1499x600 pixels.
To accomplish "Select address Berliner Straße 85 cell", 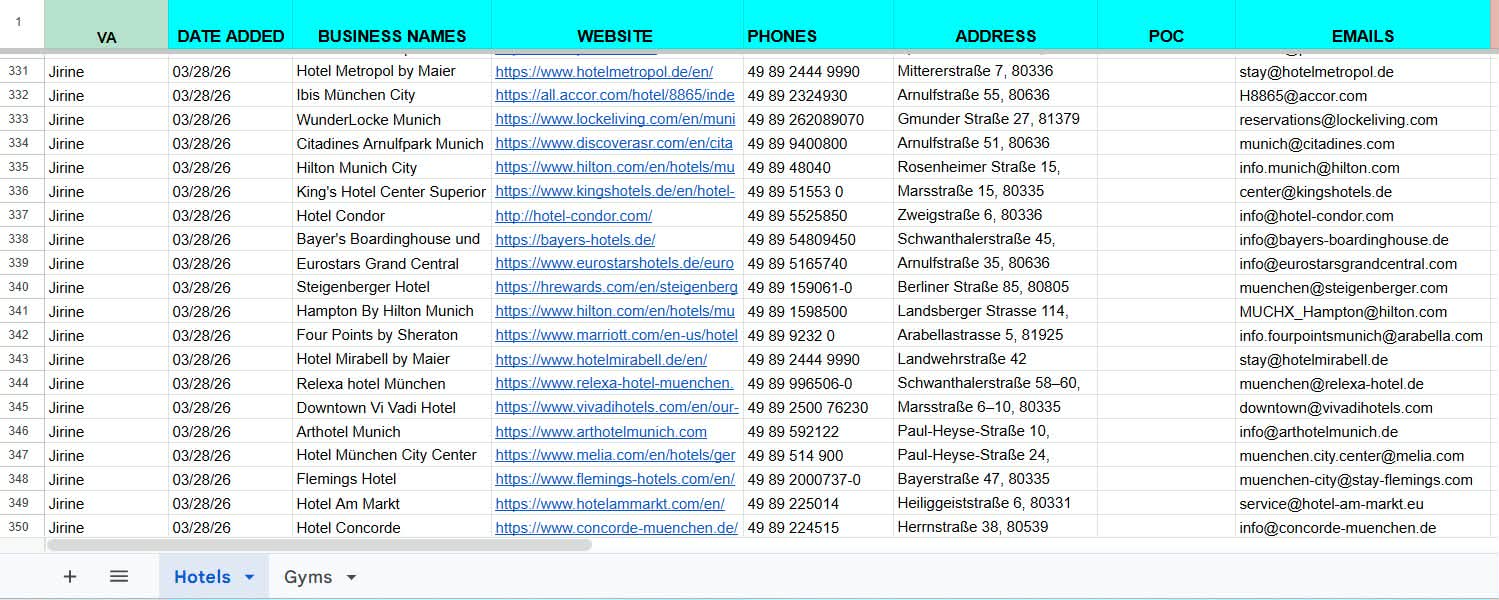I will 996,287.
